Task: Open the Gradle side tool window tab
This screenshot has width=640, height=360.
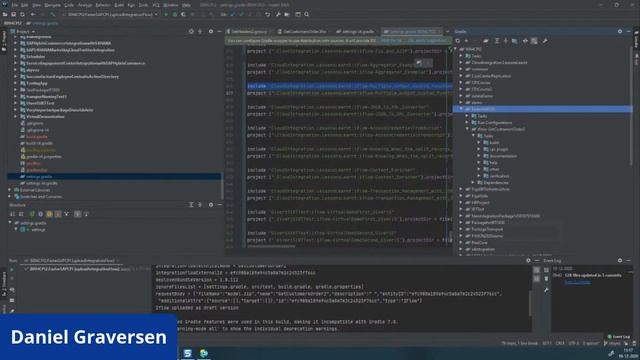Action: [636, 41]
